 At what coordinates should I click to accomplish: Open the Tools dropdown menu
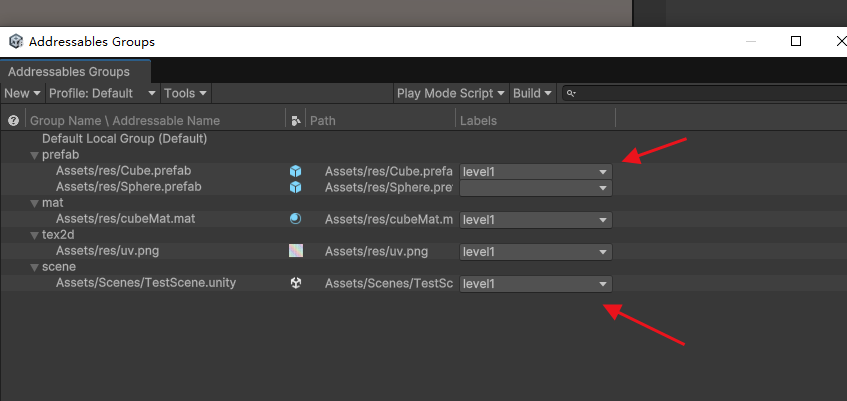(186, 93)
